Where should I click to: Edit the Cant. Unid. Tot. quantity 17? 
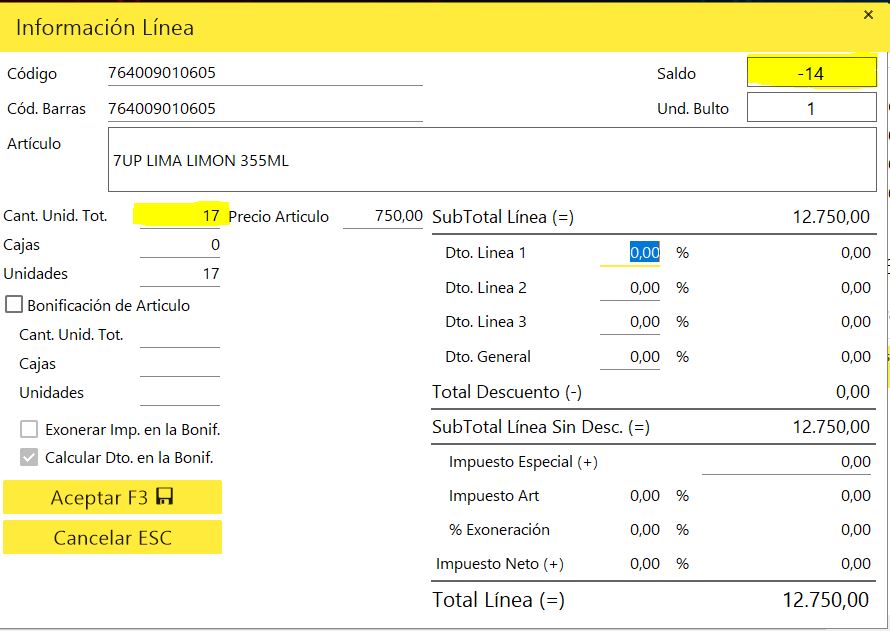(x=181, y=216)
